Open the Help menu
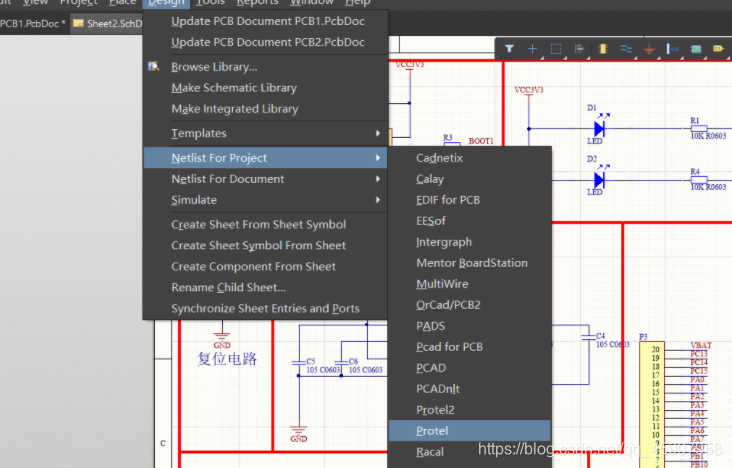732x468 pixels. [x=358, y=3]
